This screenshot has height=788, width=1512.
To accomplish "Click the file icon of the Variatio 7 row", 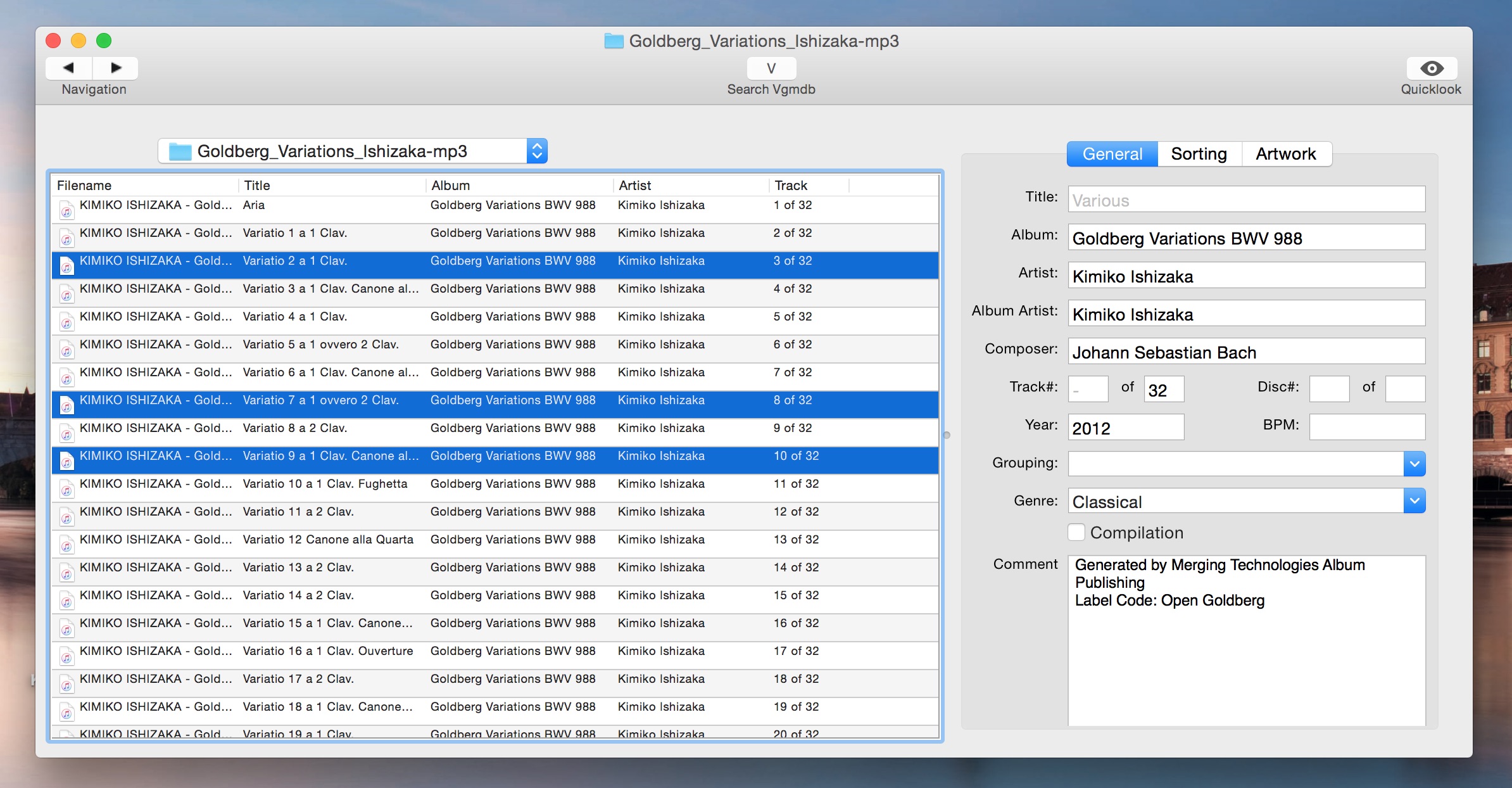I will click(66, 405).
